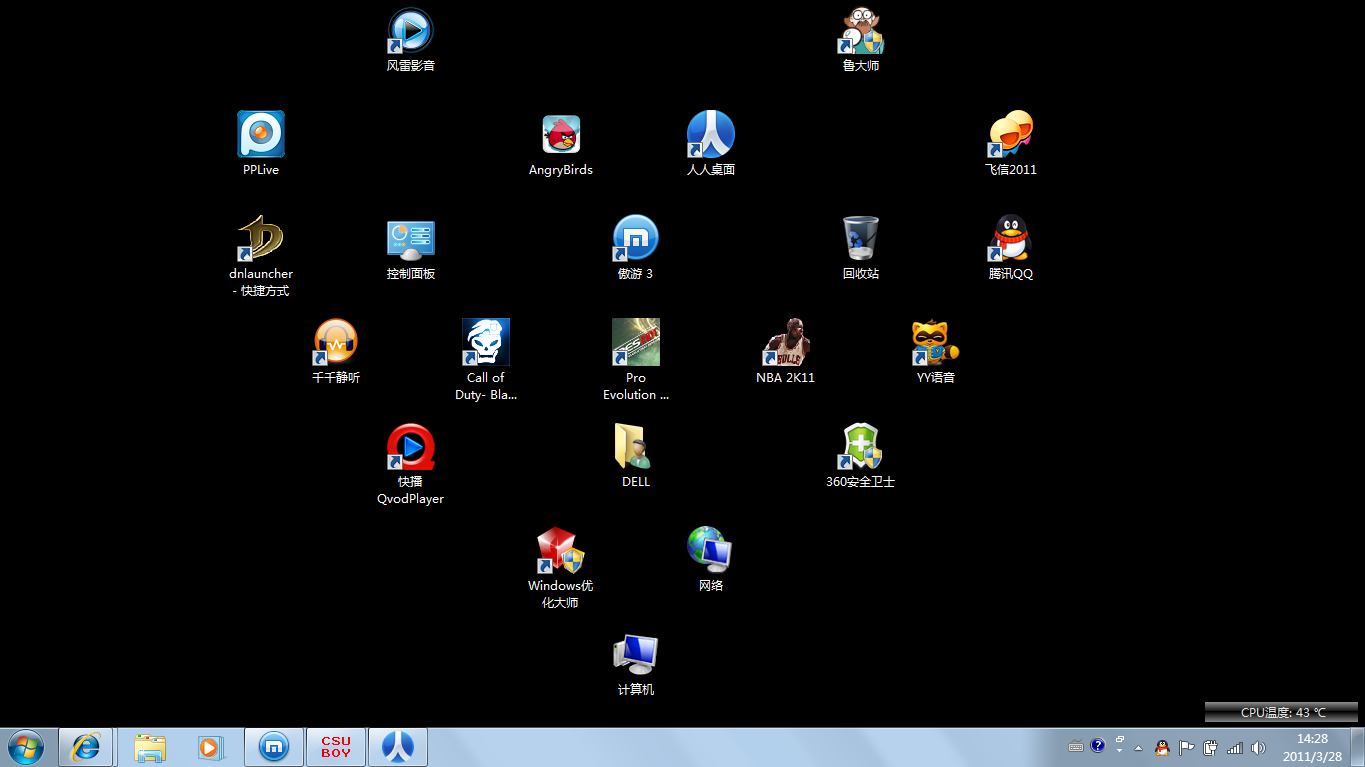Click the CSU BOY taskbar button
1365x767 pixels.
[336, 747]
